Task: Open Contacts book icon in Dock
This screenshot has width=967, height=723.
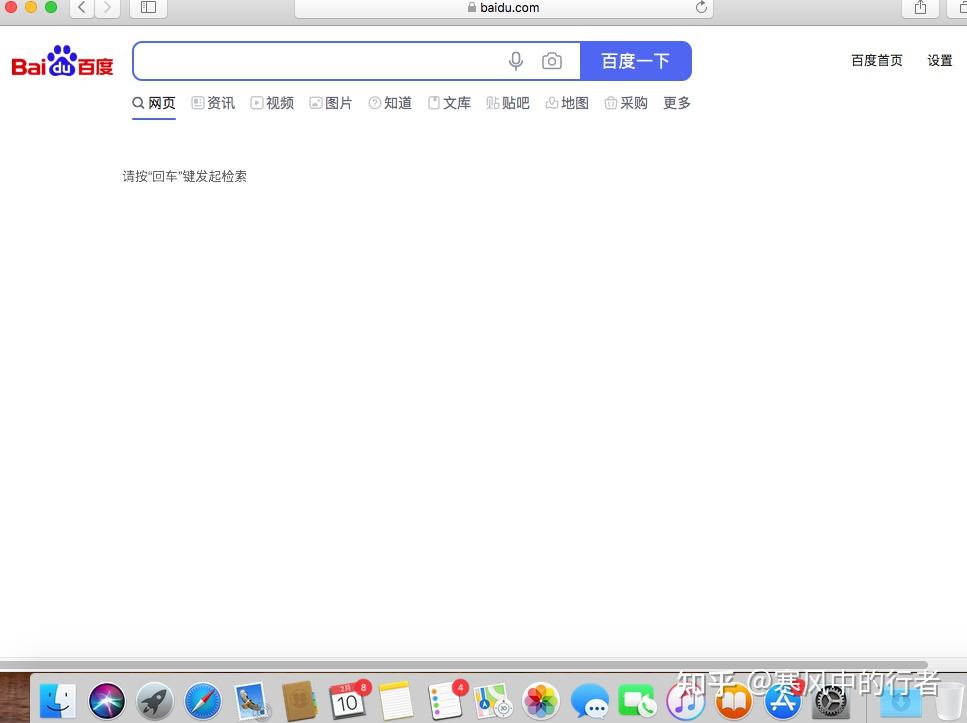Action: click(300, 701)
